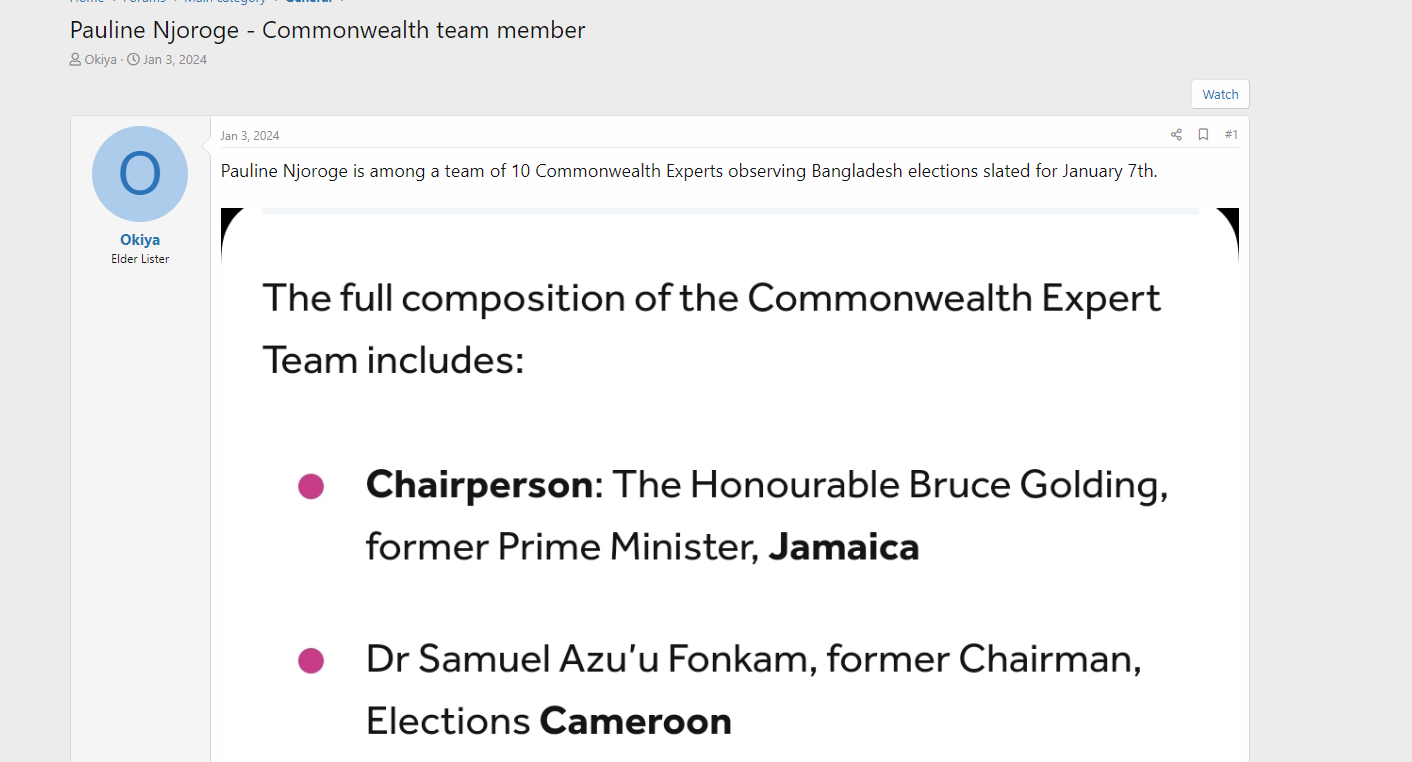The image size is (1412, 762).
Task: Click the Jan 3, 2024 post timestamp
Action: click(250, 136)
